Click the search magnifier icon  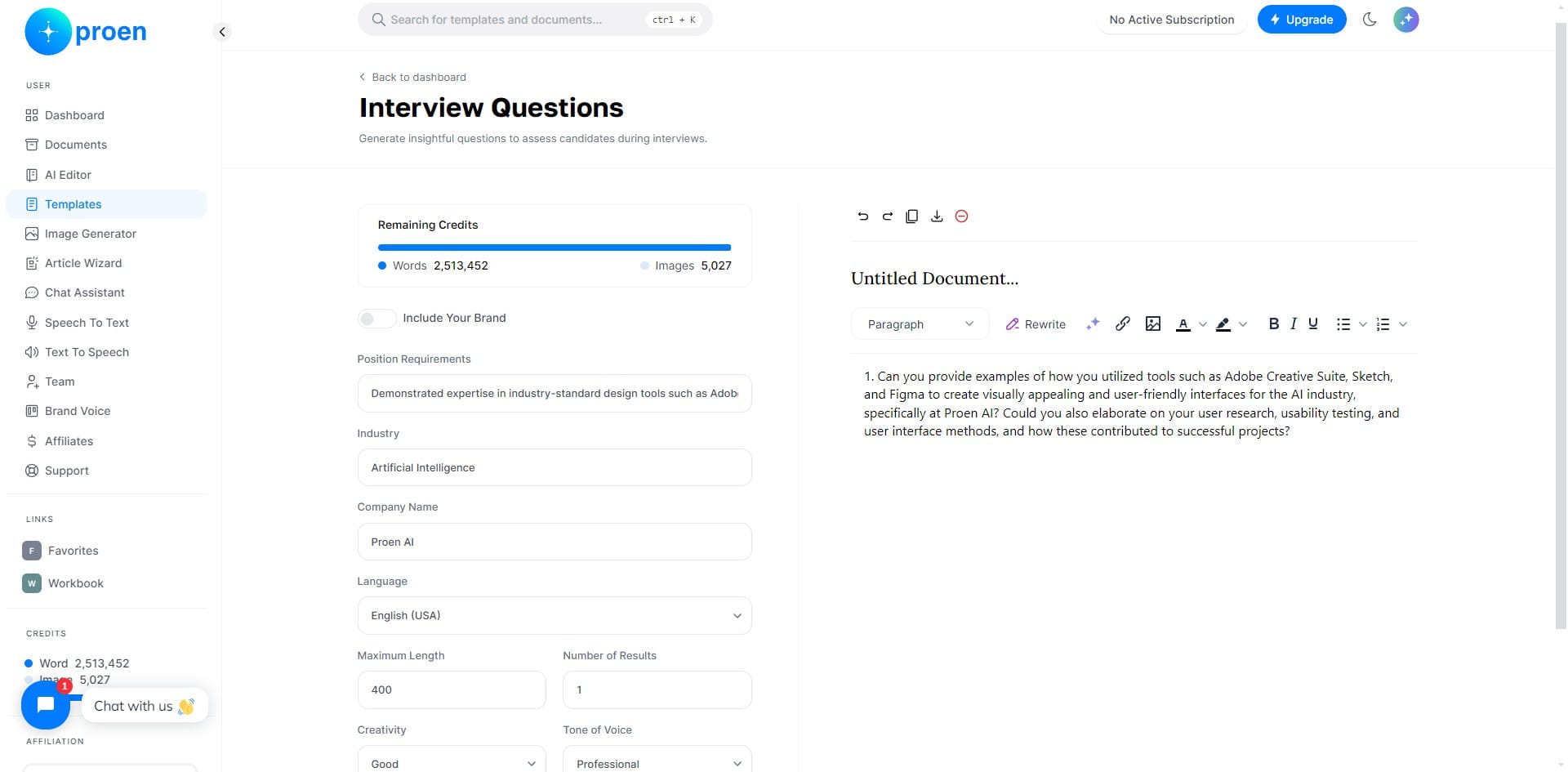click(x=378, y=20)
